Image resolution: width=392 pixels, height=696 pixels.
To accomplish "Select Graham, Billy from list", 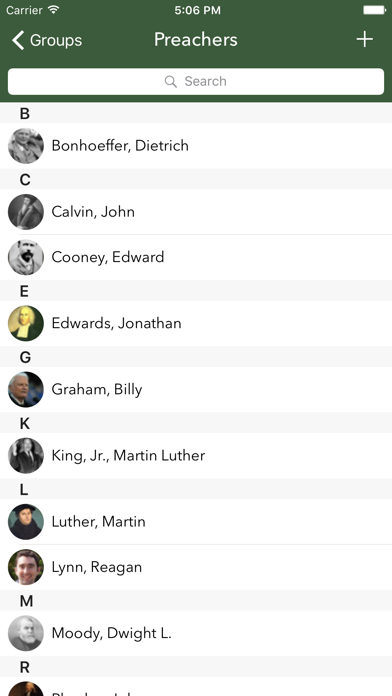I will click(196, 389).
